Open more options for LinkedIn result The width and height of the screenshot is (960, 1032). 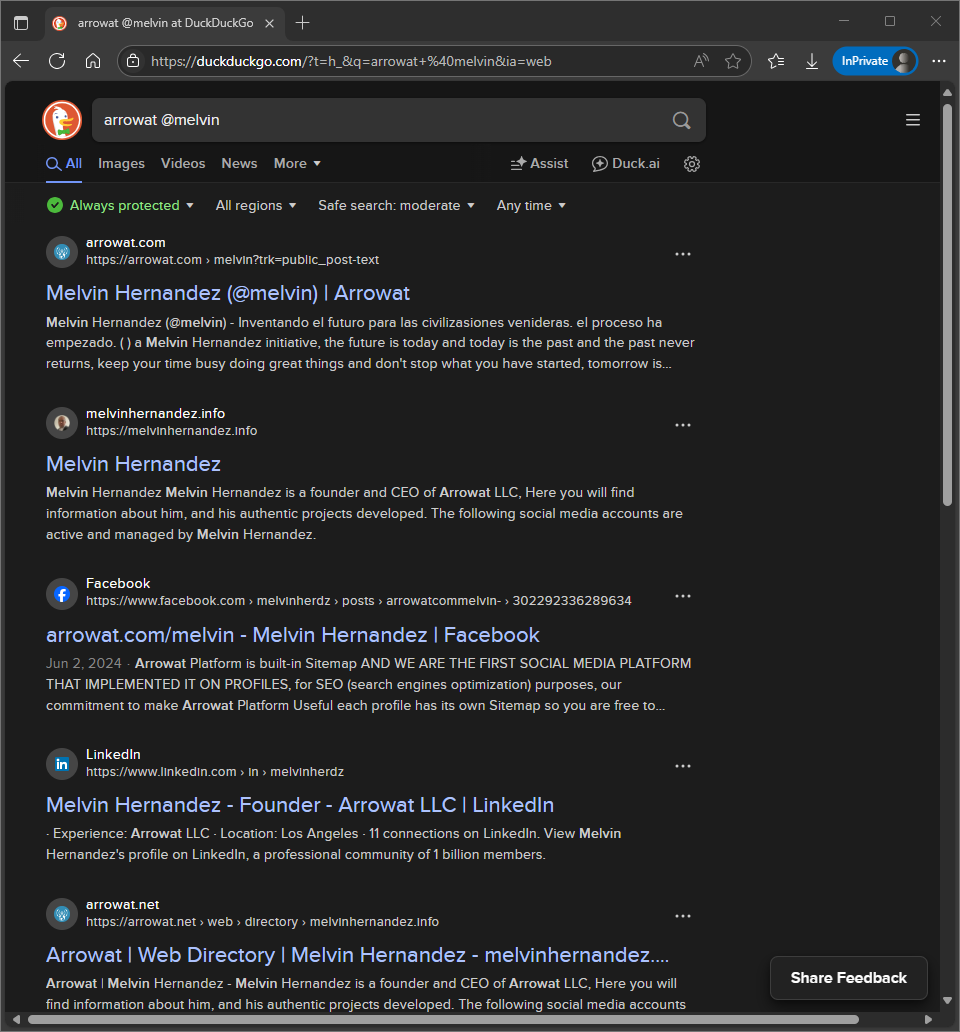point(683,766)
